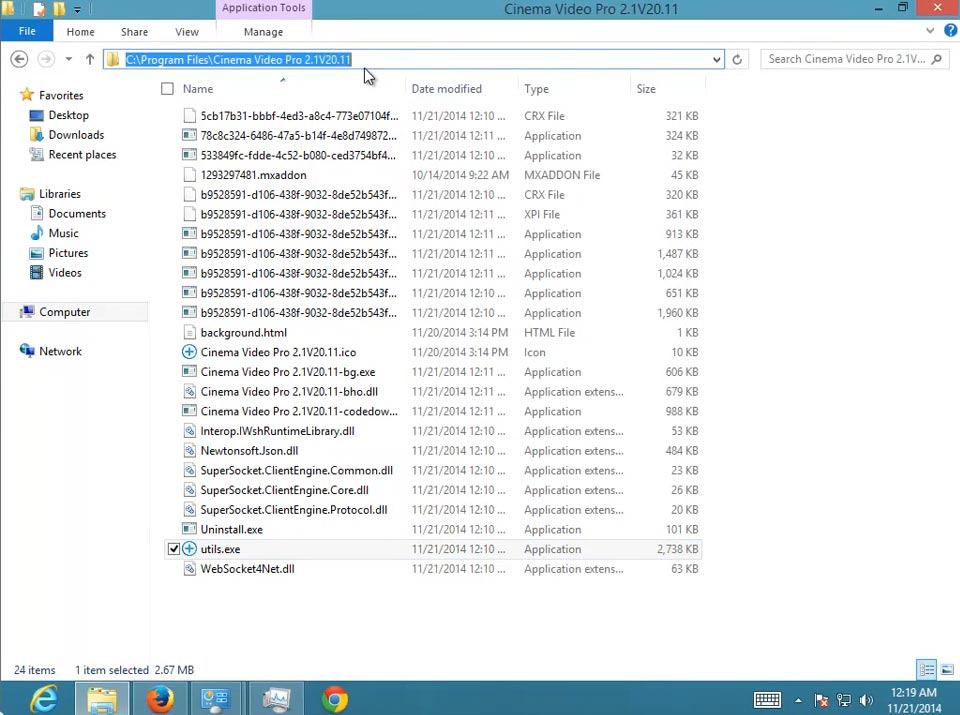Open Downloads under Favorites

[76, 135]
